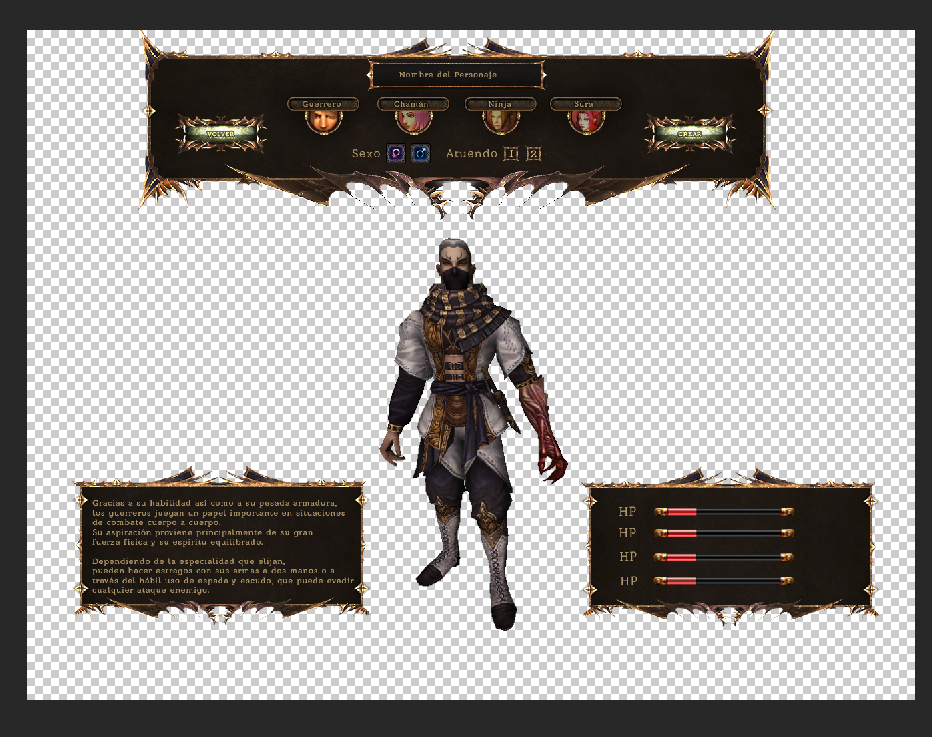Switch to the Guerrero class label
Image resolution: width=932 pixels, height=737 pixels.
point(323,104)
